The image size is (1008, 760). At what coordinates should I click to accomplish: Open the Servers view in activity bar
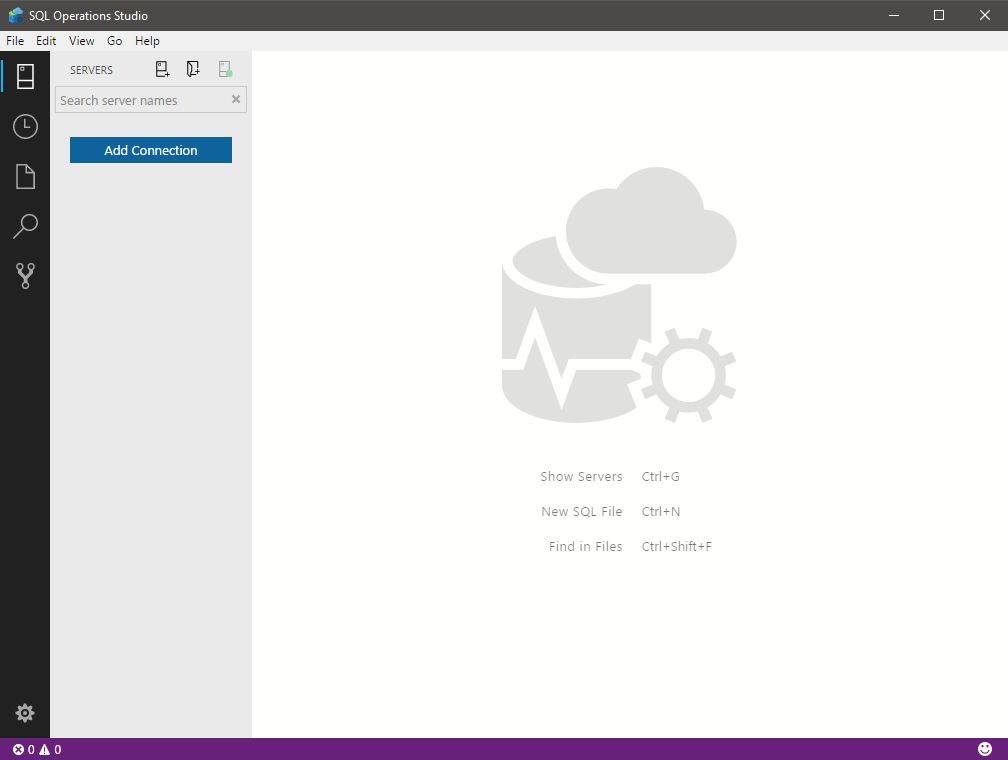25,77
